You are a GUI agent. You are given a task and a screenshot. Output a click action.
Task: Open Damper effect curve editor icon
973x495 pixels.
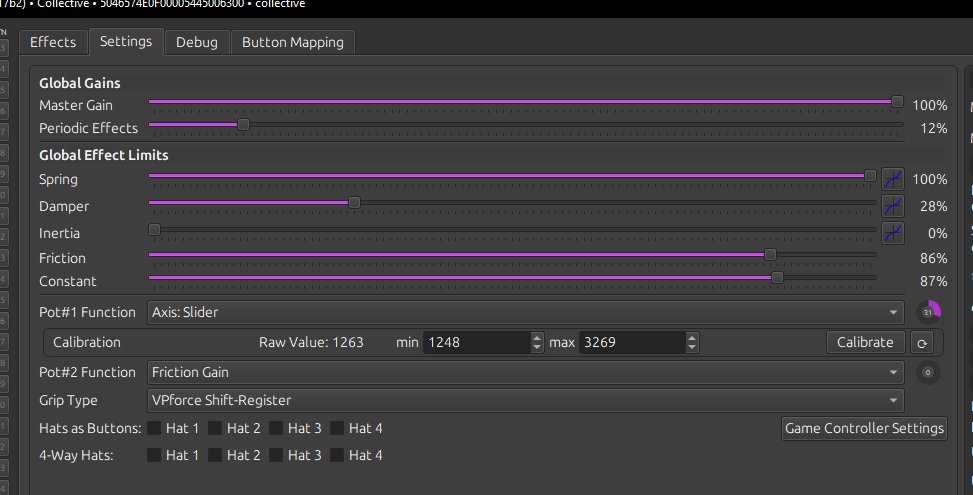893,206
